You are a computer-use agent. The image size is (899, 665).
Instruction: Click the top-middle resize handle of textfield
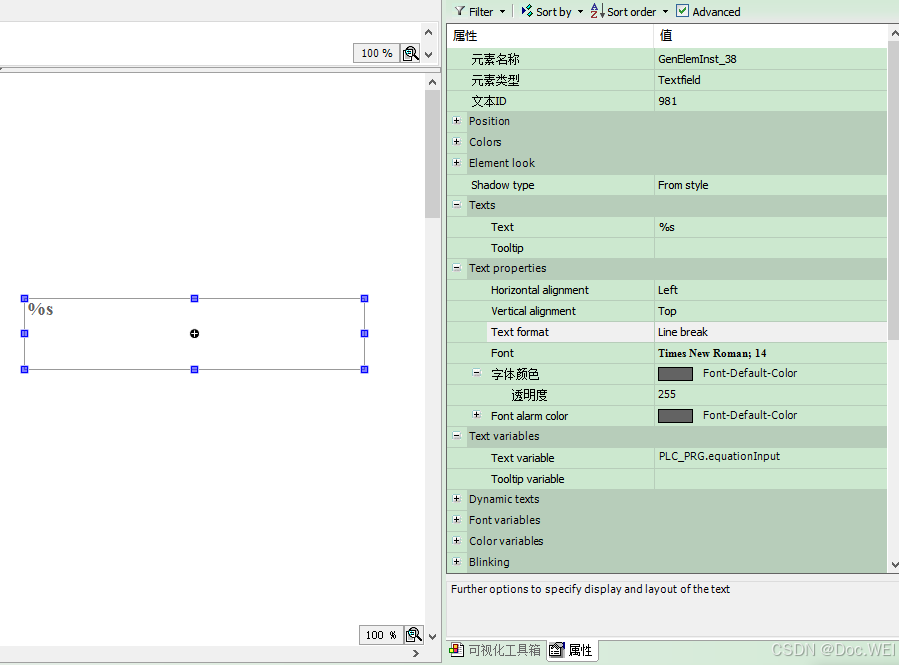[x=194, y=298]
